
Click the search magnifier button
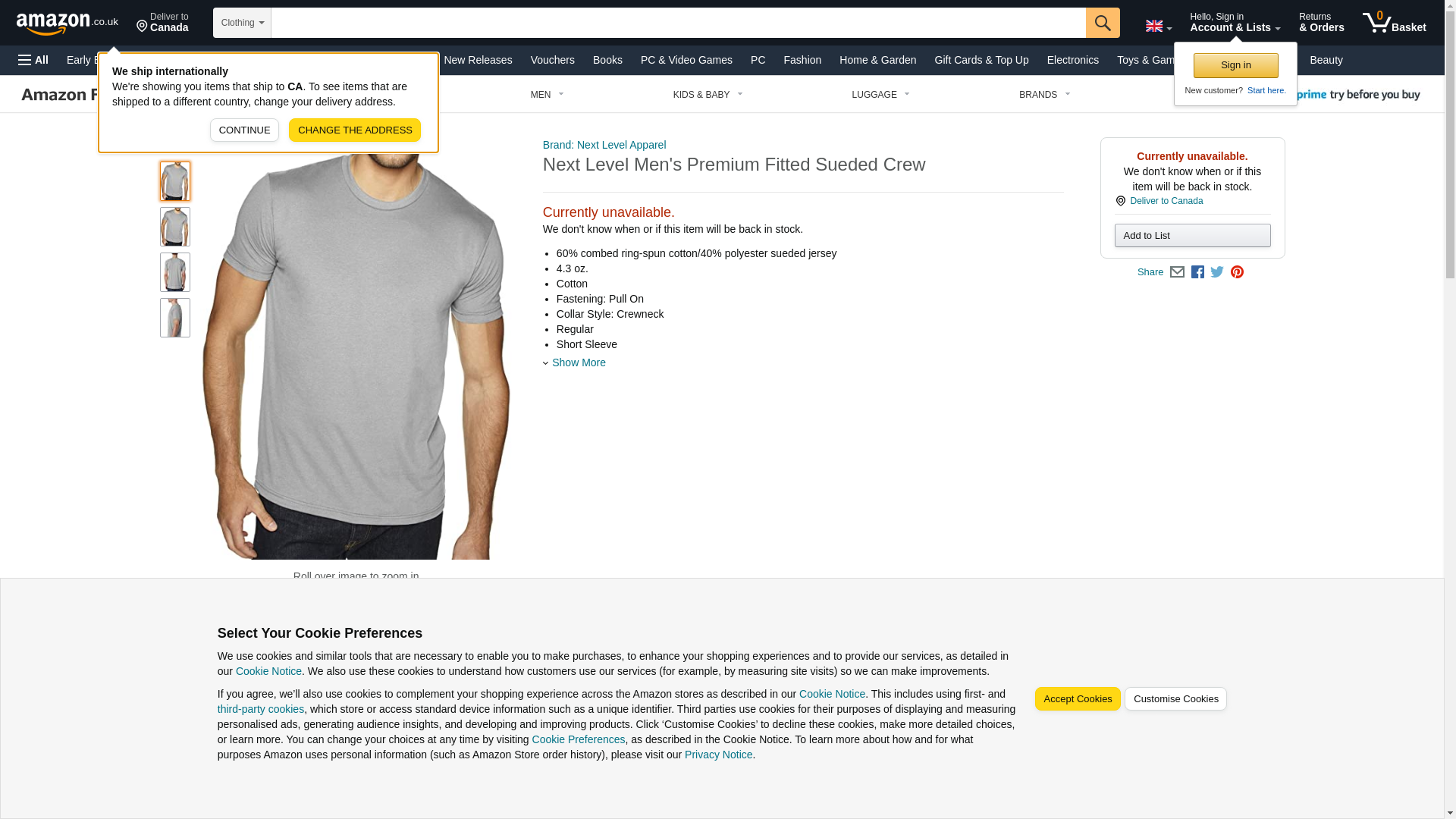coord(1103,23)
